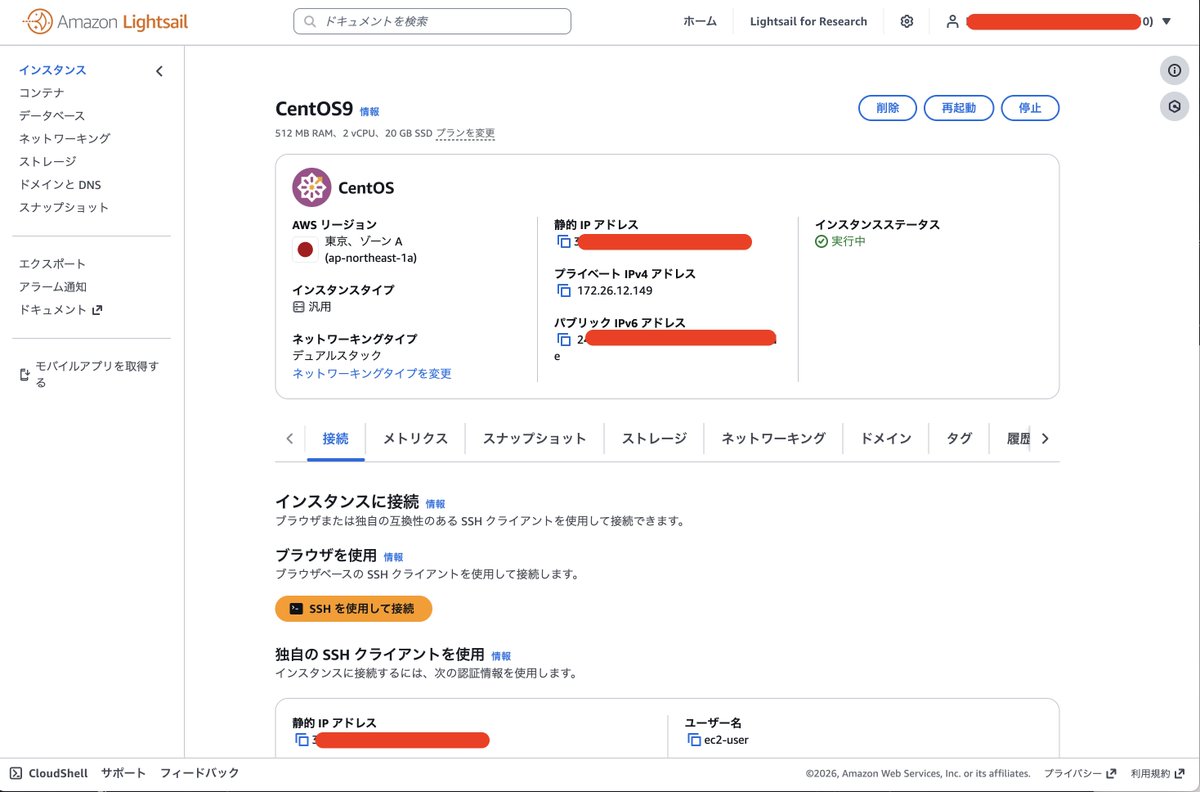Click the 汎用 instance type text
Viewport: 1200px width, 792px height.
coord(320,307)
